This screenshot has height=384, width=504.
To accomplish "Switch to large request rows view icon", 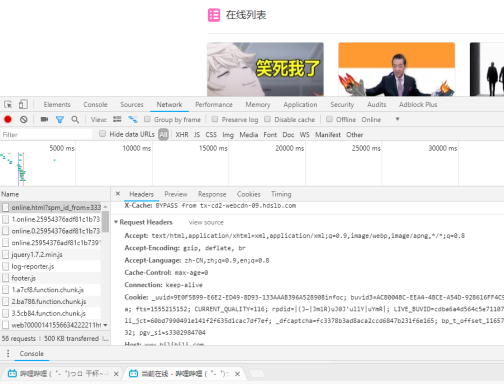I will click(117, 119).
